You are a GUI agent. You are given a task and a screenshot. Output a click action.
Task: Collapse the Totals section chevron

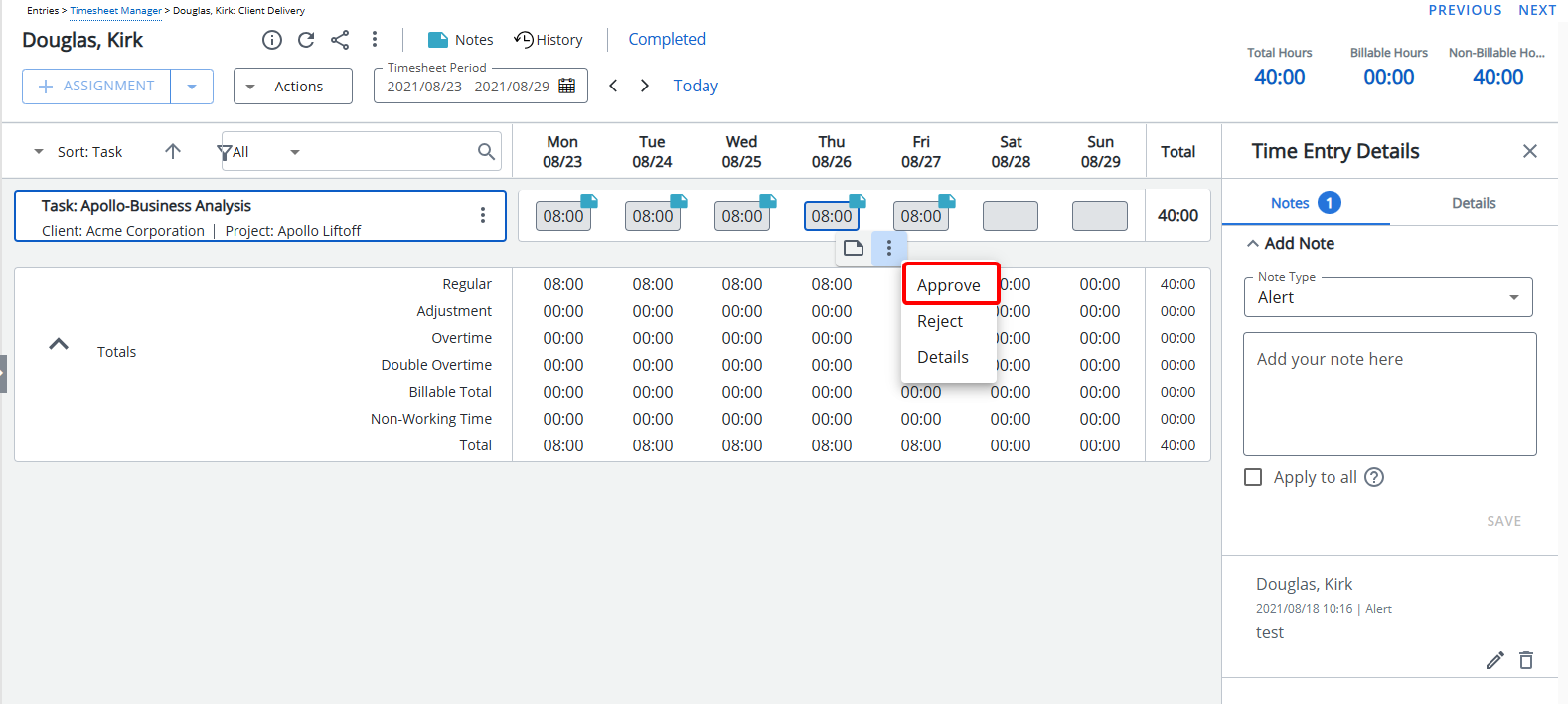[x=59, y=344]
